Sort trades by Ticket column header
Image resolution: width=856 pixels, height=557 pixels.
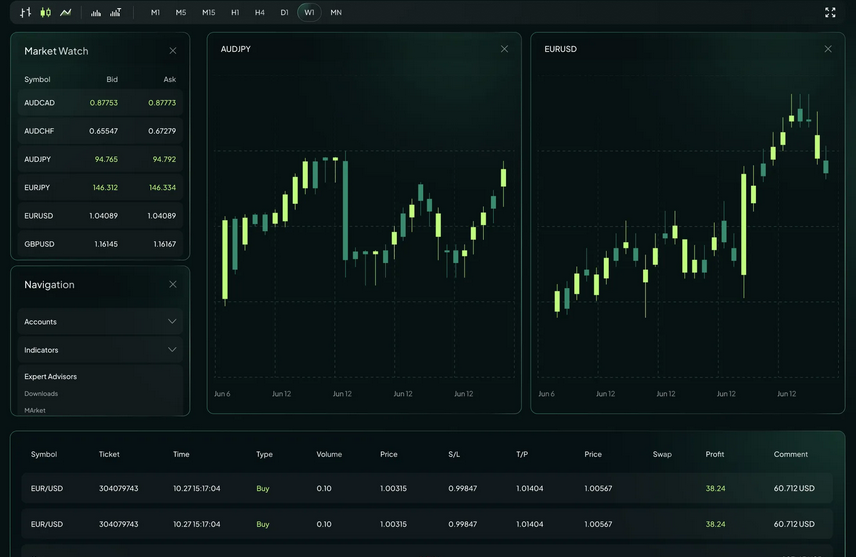point(109,454)
